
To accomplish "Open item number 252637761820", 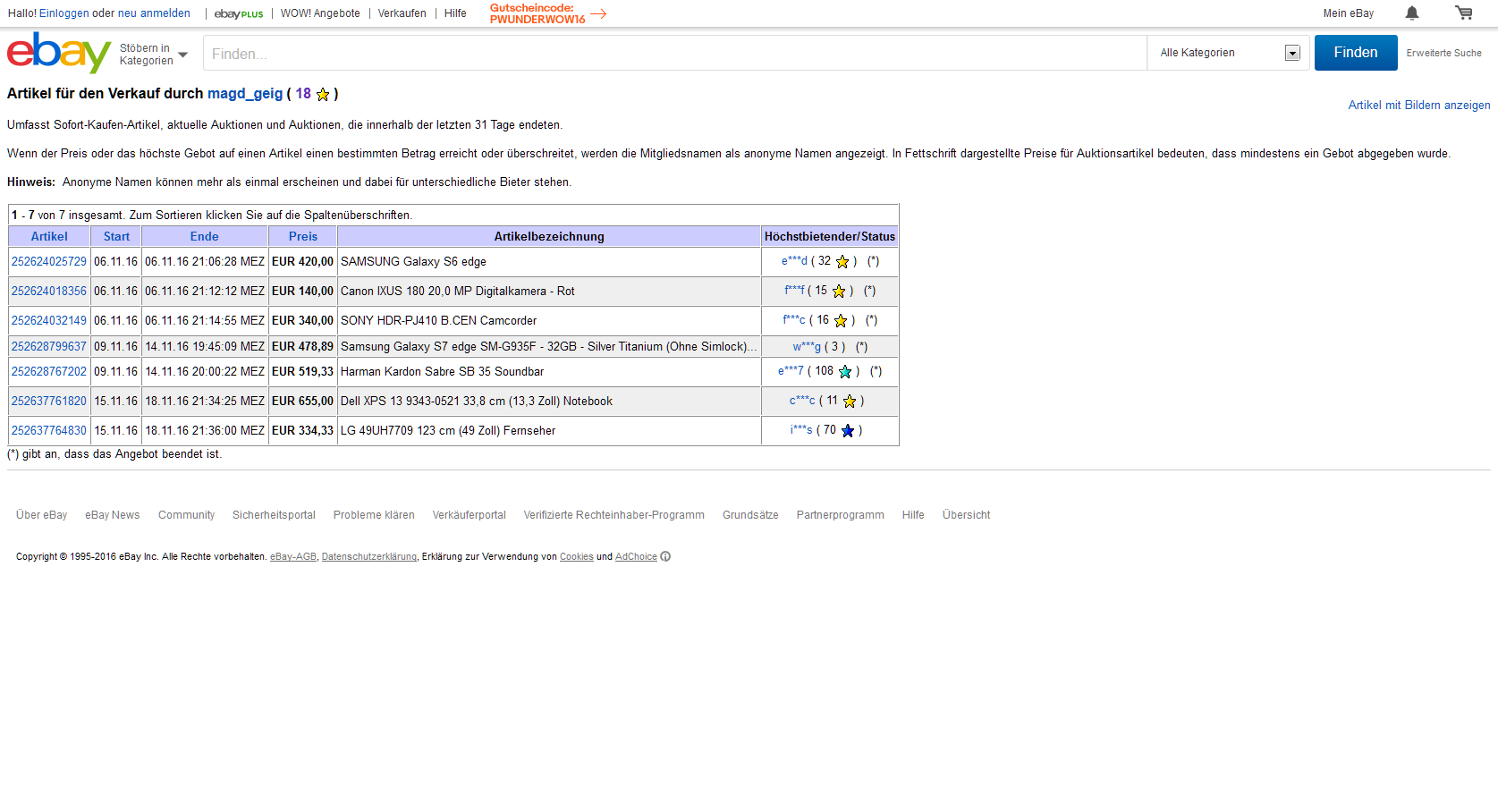I will pos(49,402).
